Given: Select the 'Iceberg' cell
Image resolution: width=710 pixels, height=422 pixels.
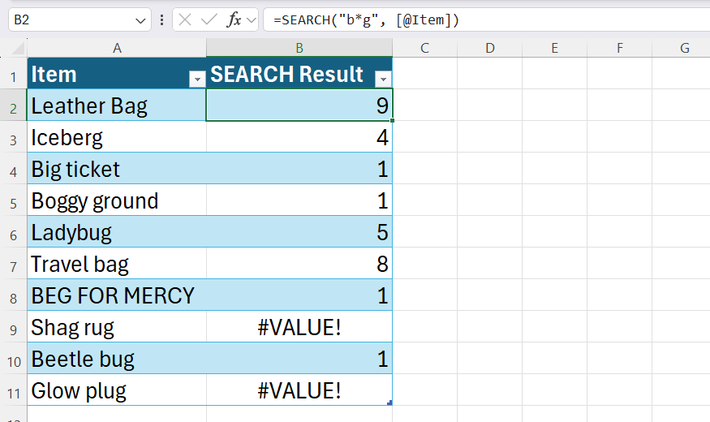Looking at the screenshot, I should point(117,137).
